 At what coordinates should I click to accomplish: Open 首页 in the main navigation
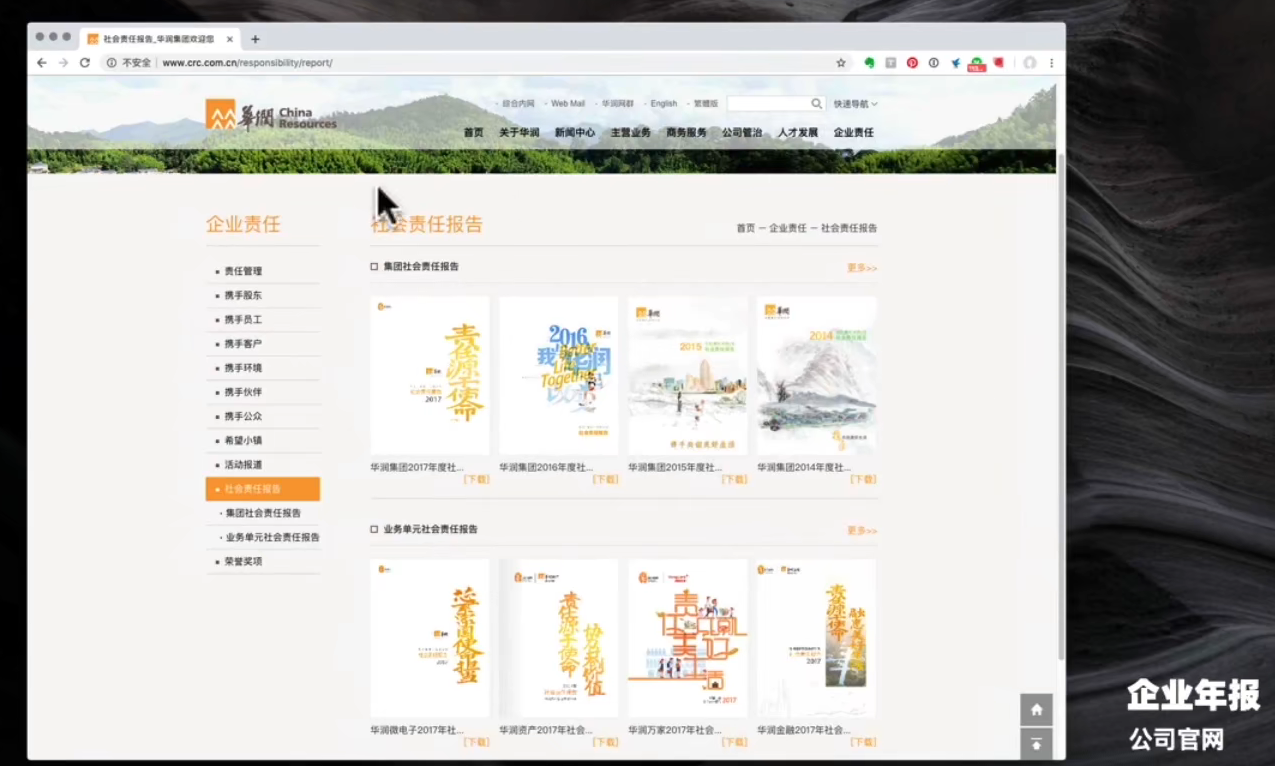click(x=473, y=132)
